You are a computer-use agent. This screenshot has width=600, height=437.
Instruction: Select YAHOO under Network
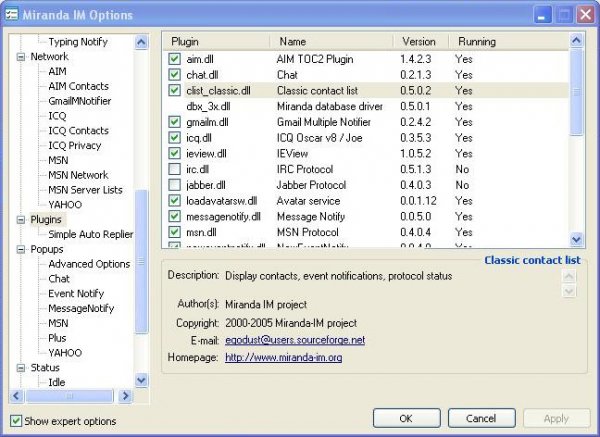65,205
